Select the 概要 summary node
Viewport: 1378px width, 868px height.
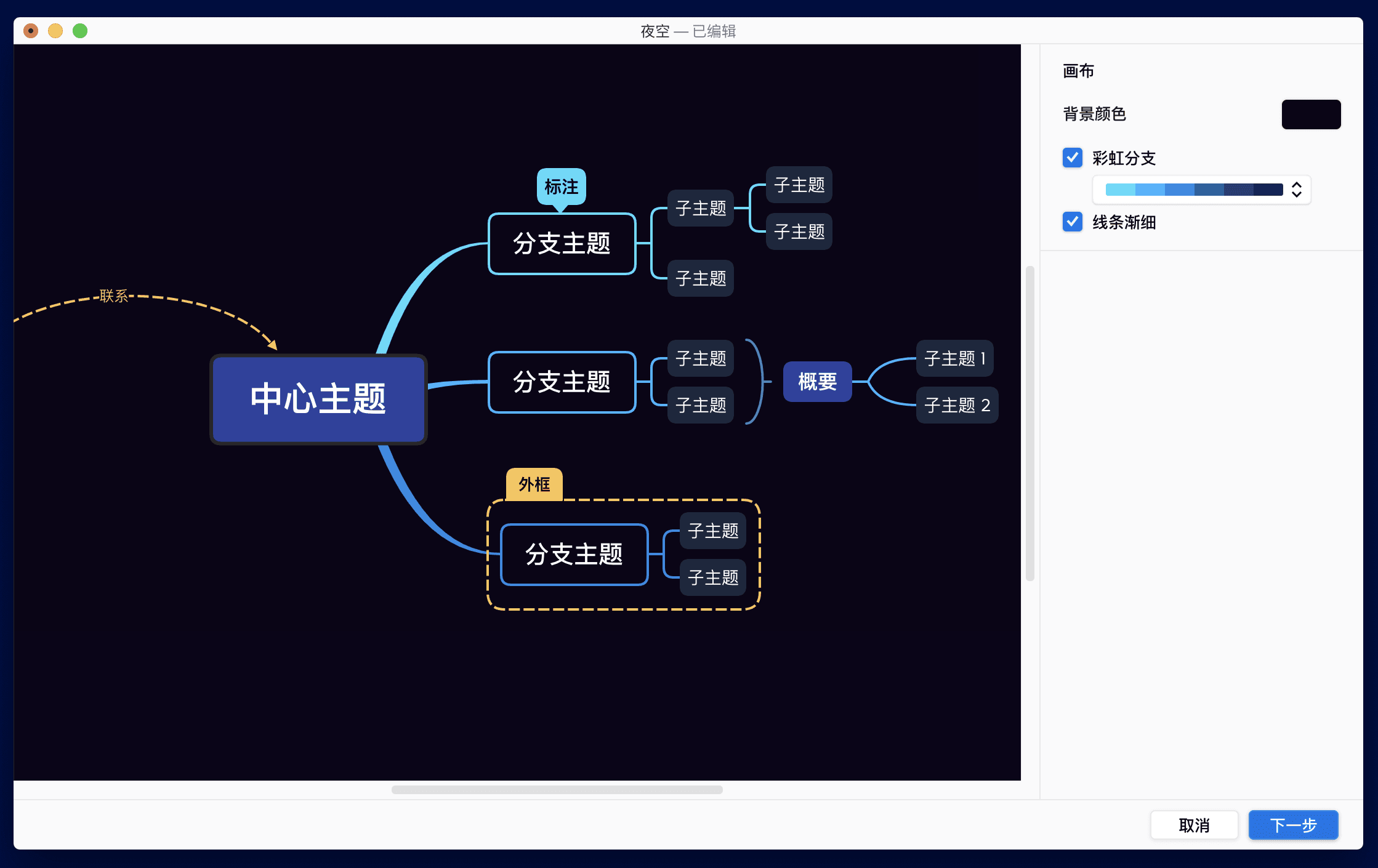[817, 382]
